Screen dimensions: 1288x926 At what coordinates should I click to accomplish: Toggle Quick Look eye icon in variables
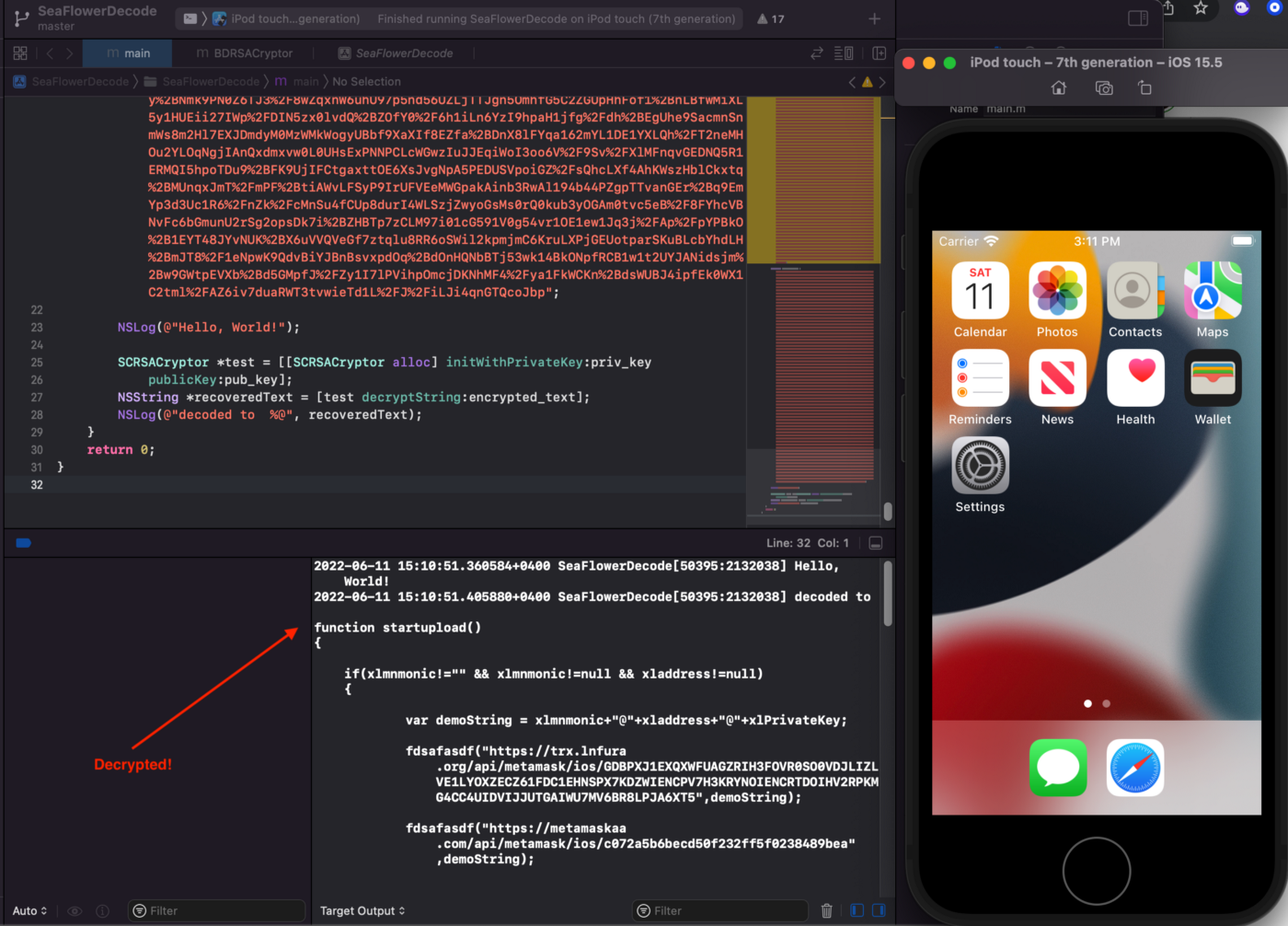coord(75,911)
